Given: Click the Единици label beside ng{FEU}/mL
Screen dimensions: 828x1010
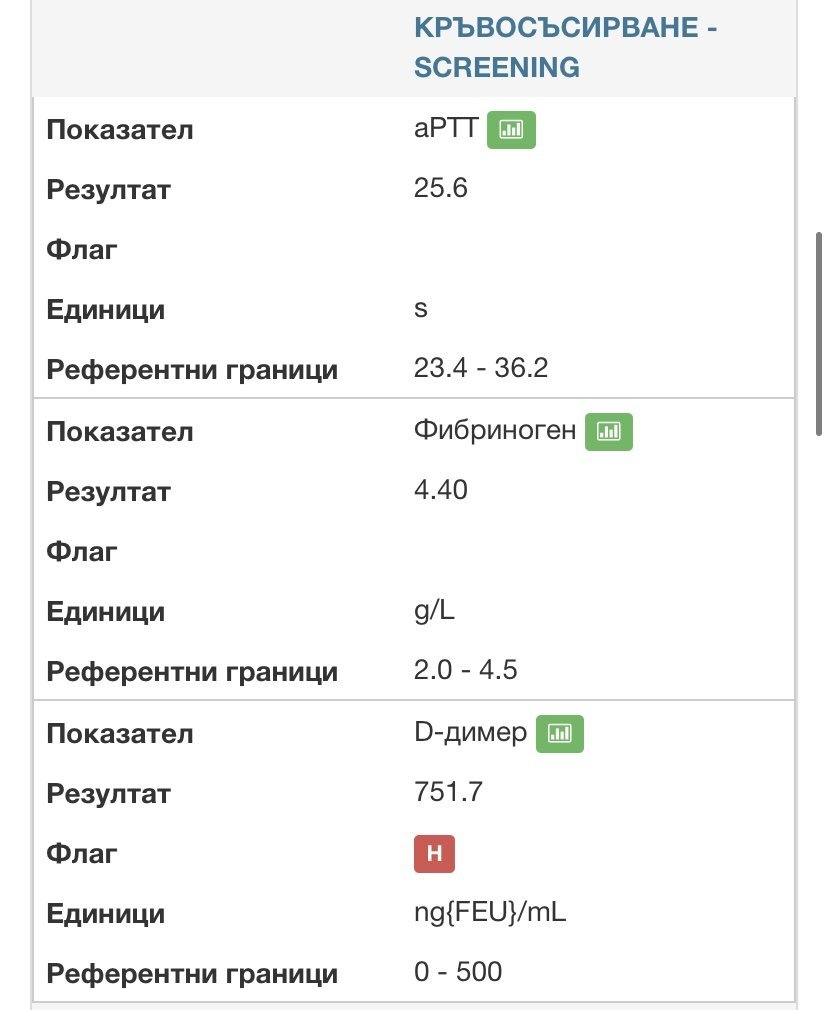Looking at the screenshot, I should click(x=106, y=914).
